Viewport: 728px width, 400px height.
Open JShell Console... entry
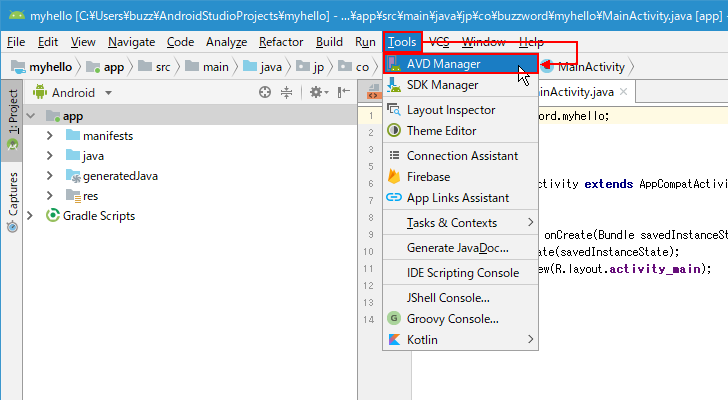click(461, 298)
